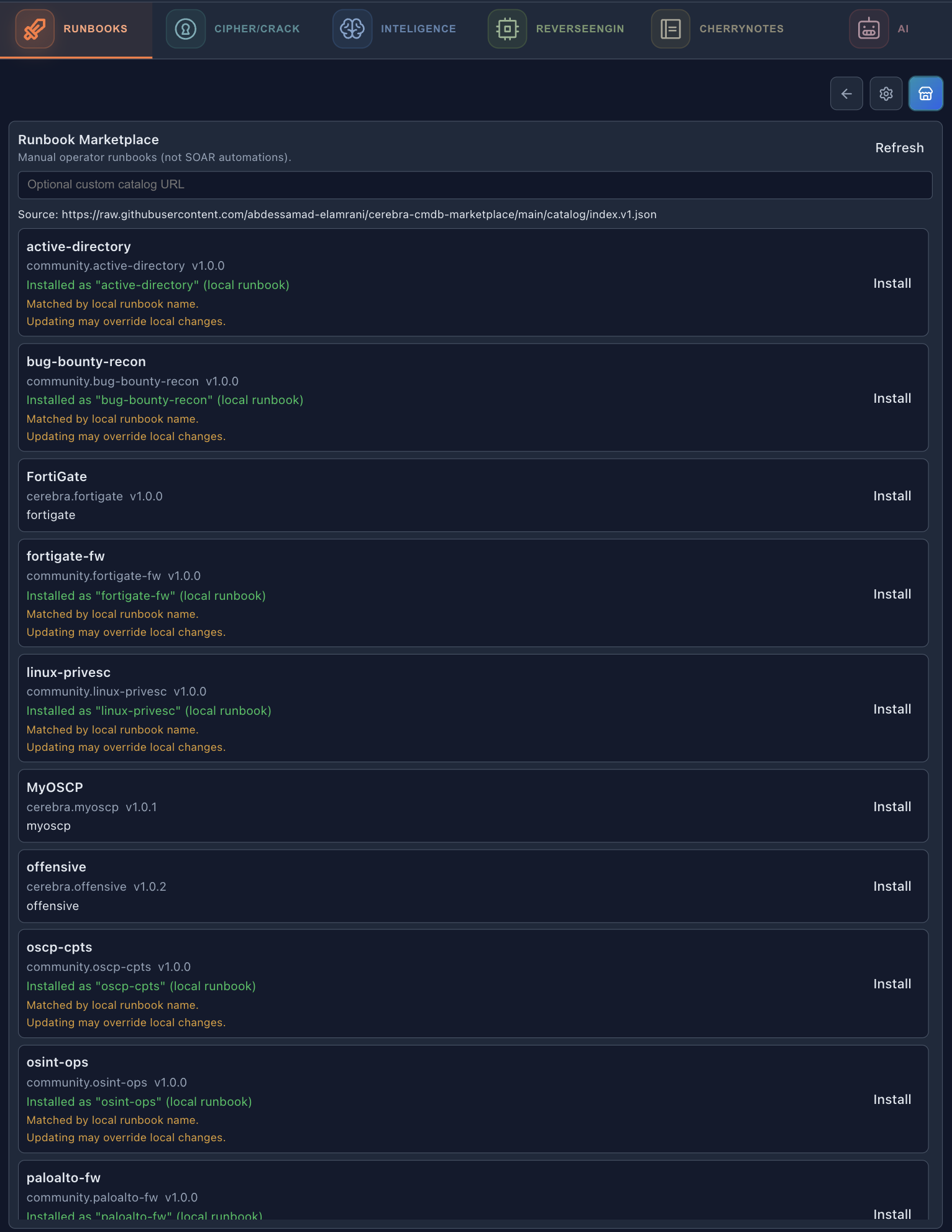Install the offensive runbook
The height and width of the screenshot is (1232, 952).
click(x=892, y=886)
